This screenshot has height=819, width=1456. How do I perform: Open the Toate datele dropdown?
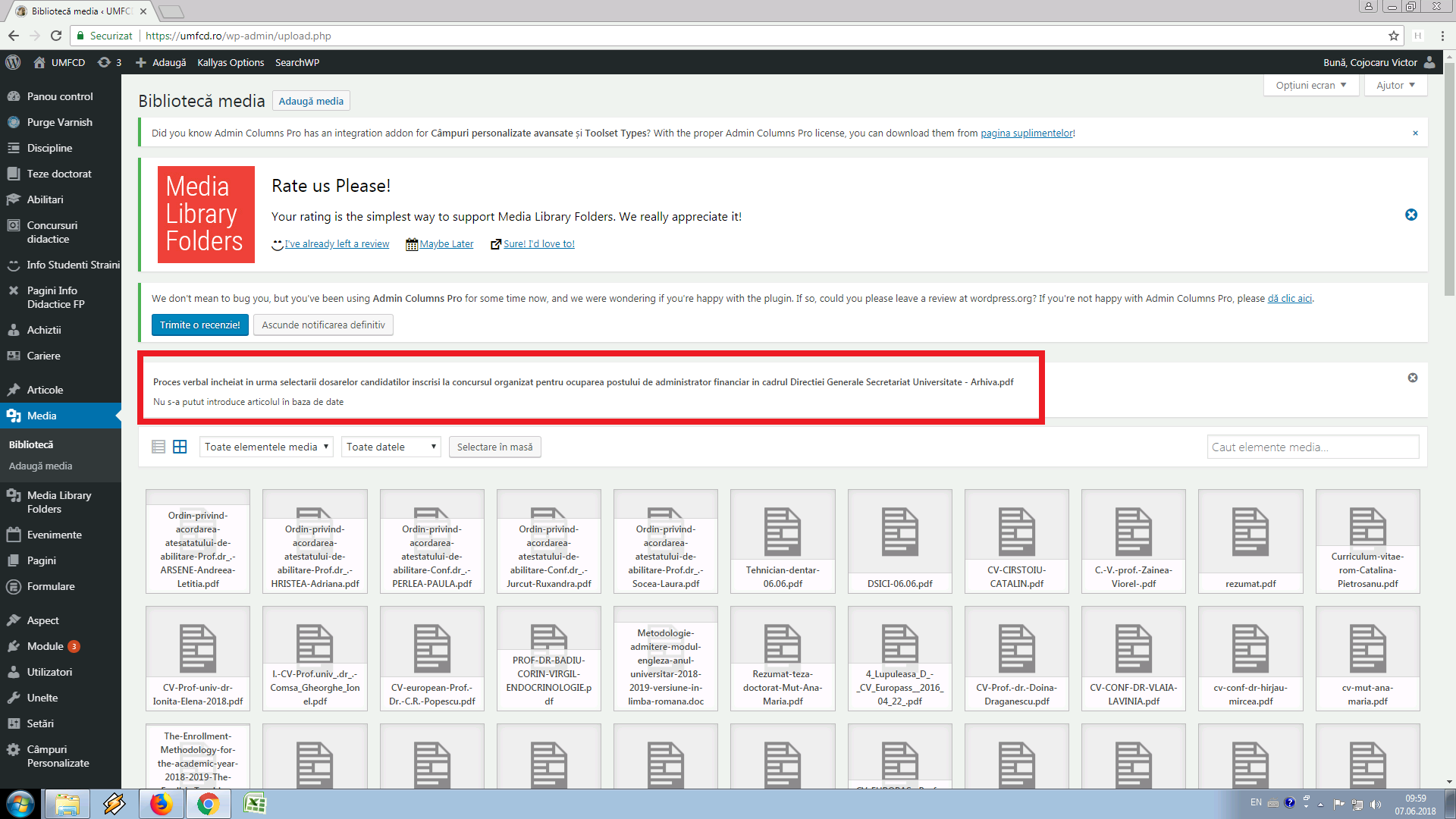pyautogui.click(x=391, y=447)
